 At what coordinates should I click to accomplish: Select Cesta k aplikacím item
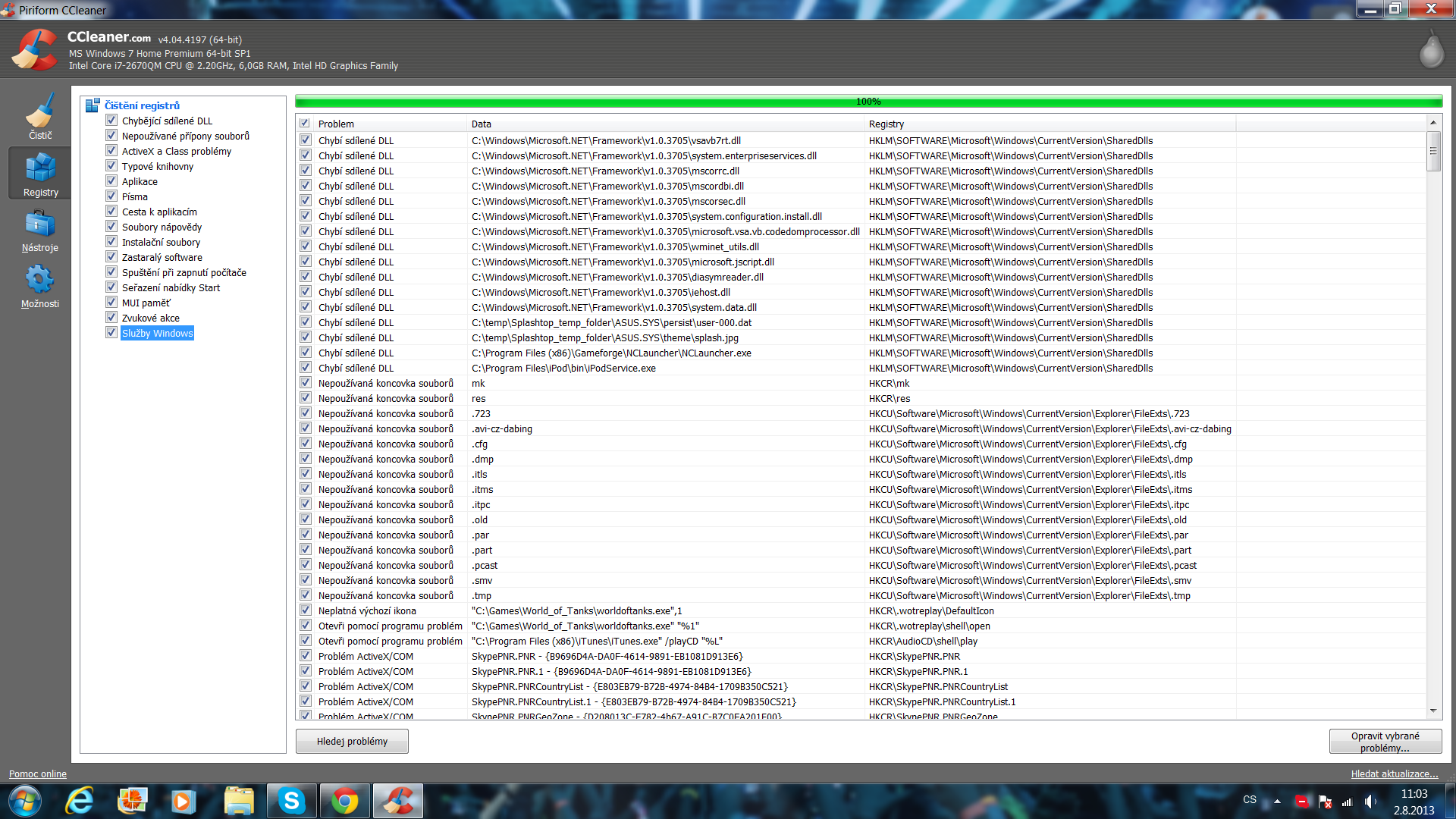click(x=159, y=212)
